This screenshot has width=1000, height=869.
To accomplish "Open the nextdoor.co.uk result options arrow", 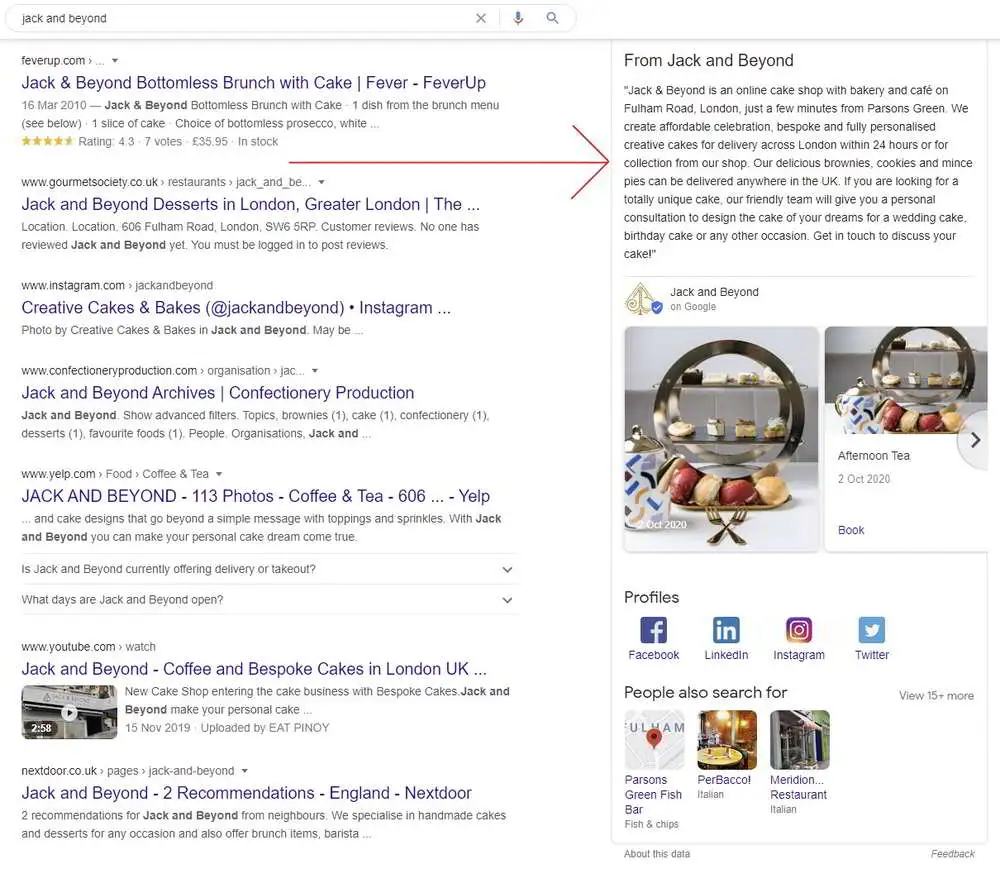I will (x=245, y=771).
